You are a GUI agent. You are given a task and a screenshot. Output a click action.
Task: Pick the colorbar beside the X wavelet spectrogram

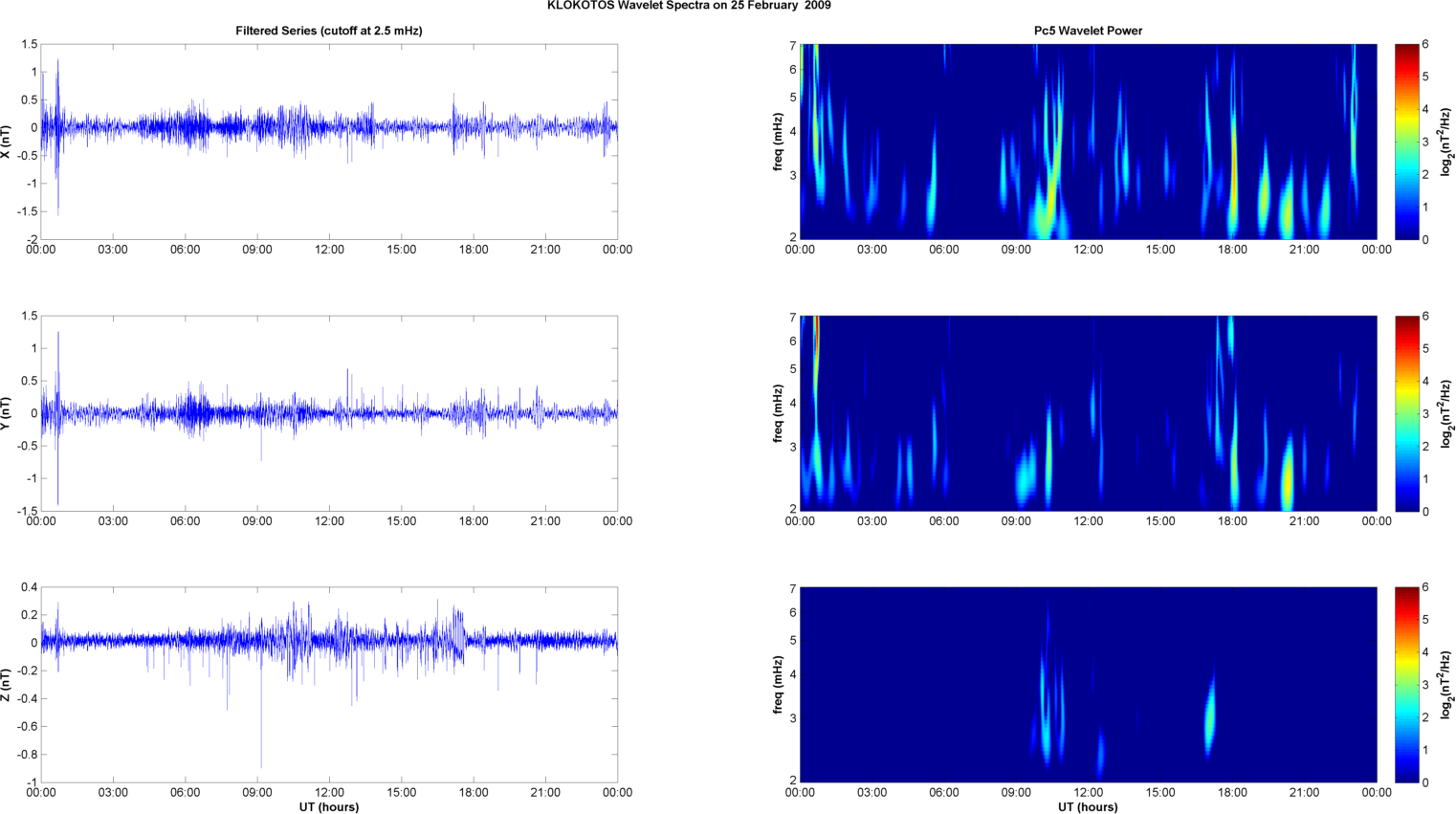click(1406, 142)
